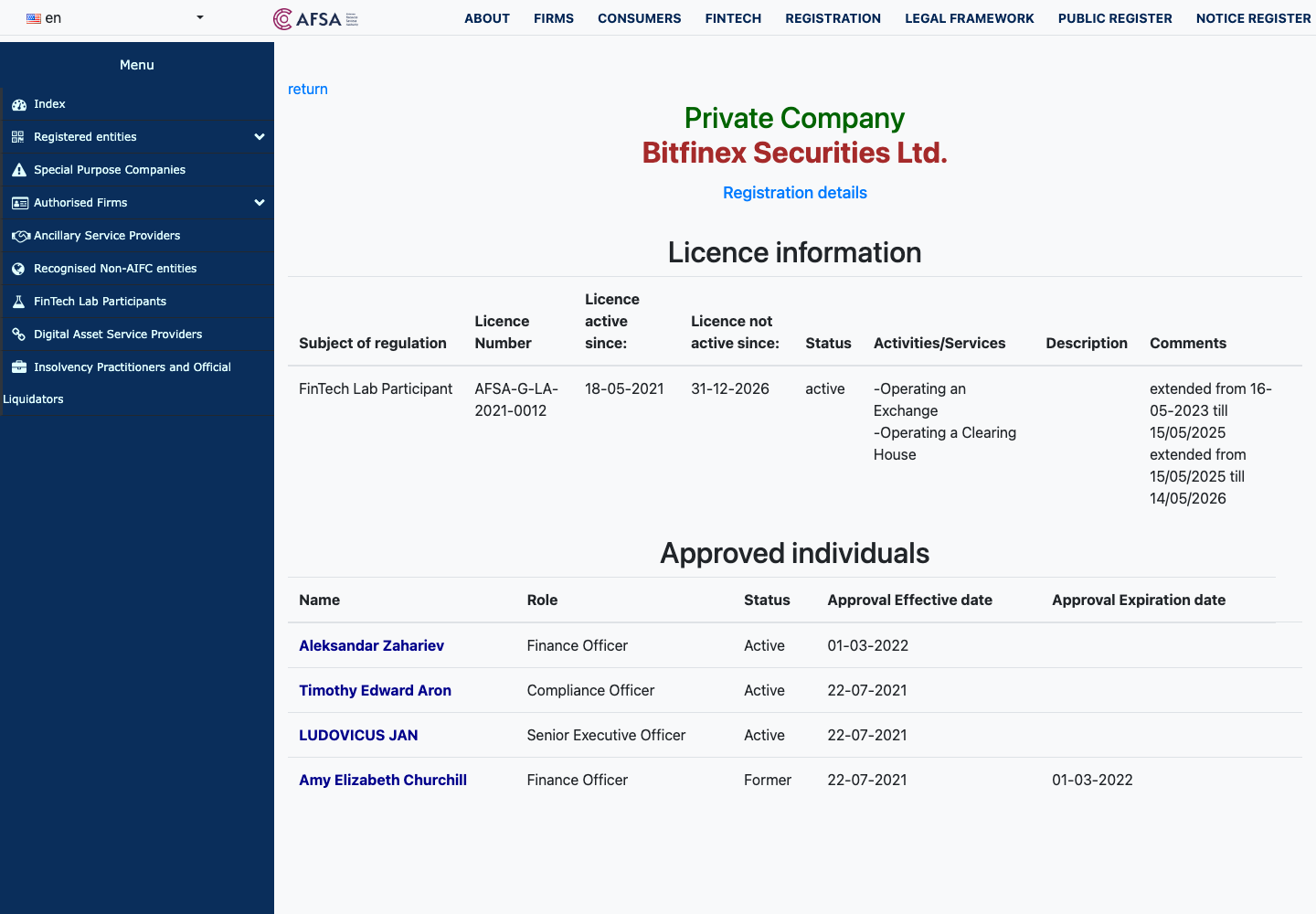Screen dimensions: 1316x914
Task: Click the return link
Action: pos(308,90)
